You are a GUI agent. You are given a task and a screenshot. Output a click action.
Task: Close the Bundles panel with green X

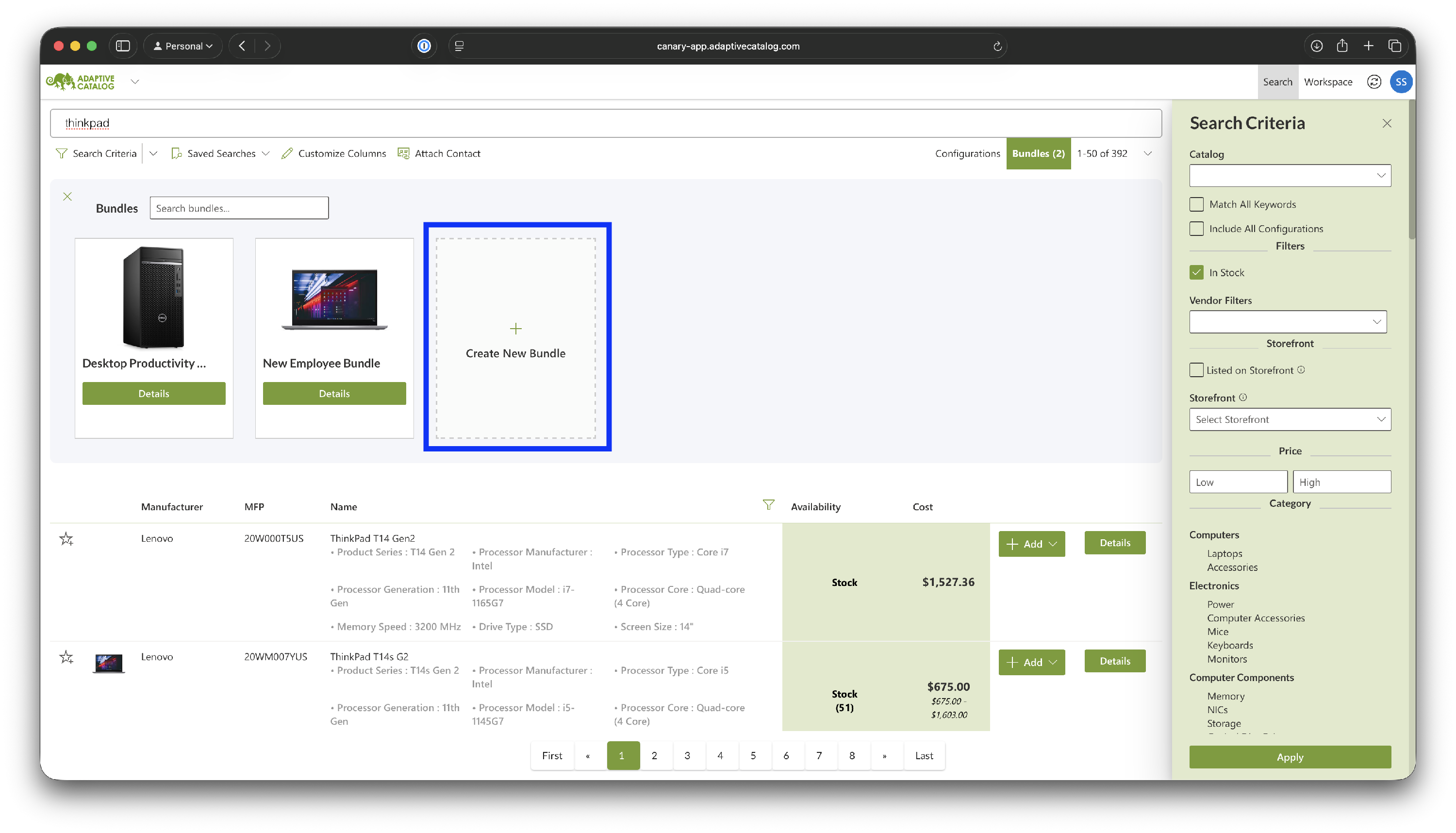pyautogui.click(x=67, y=197)
